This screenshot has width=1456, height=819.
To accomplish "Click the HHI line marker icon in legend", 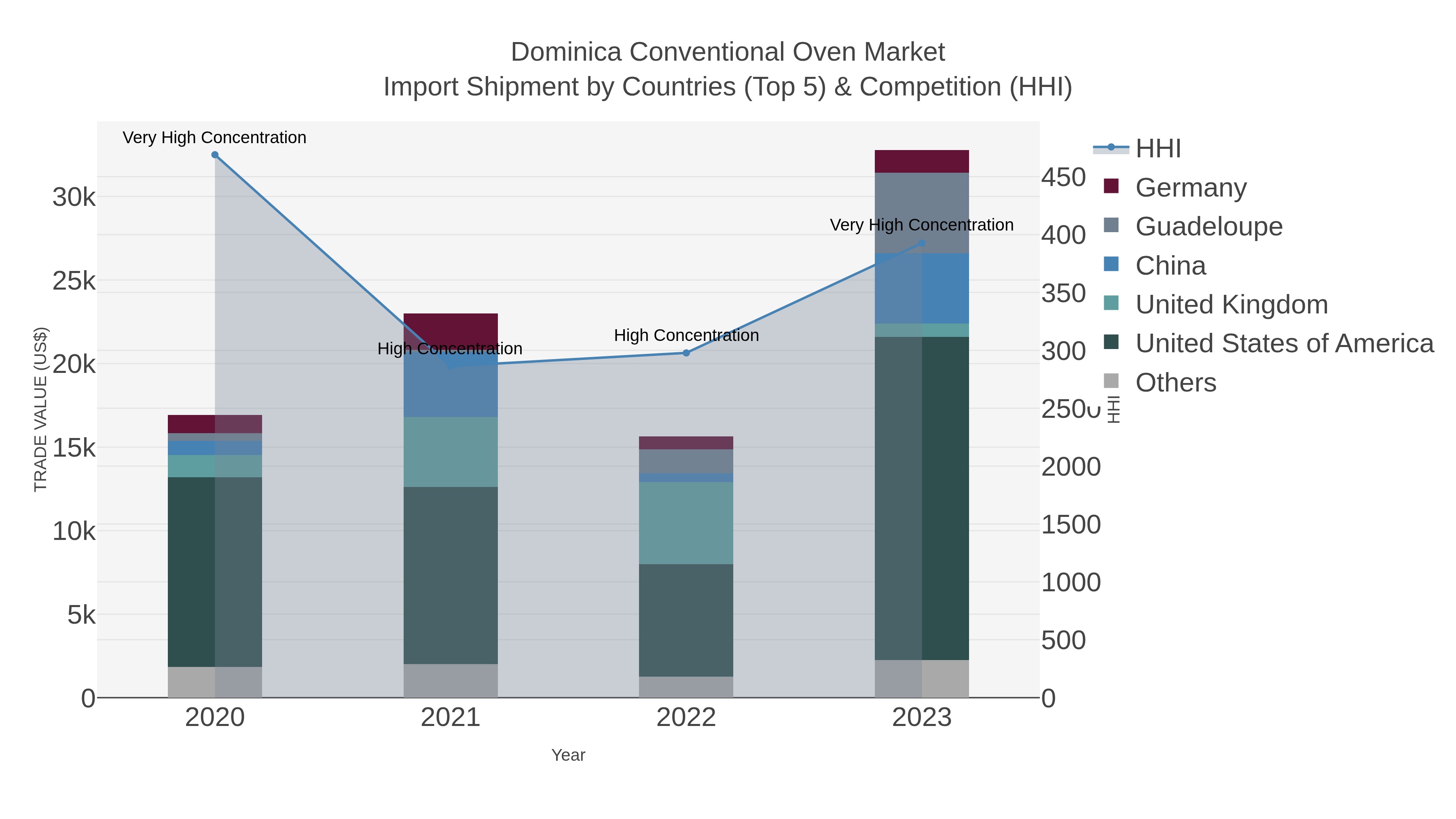I will tap(1111, 148).
